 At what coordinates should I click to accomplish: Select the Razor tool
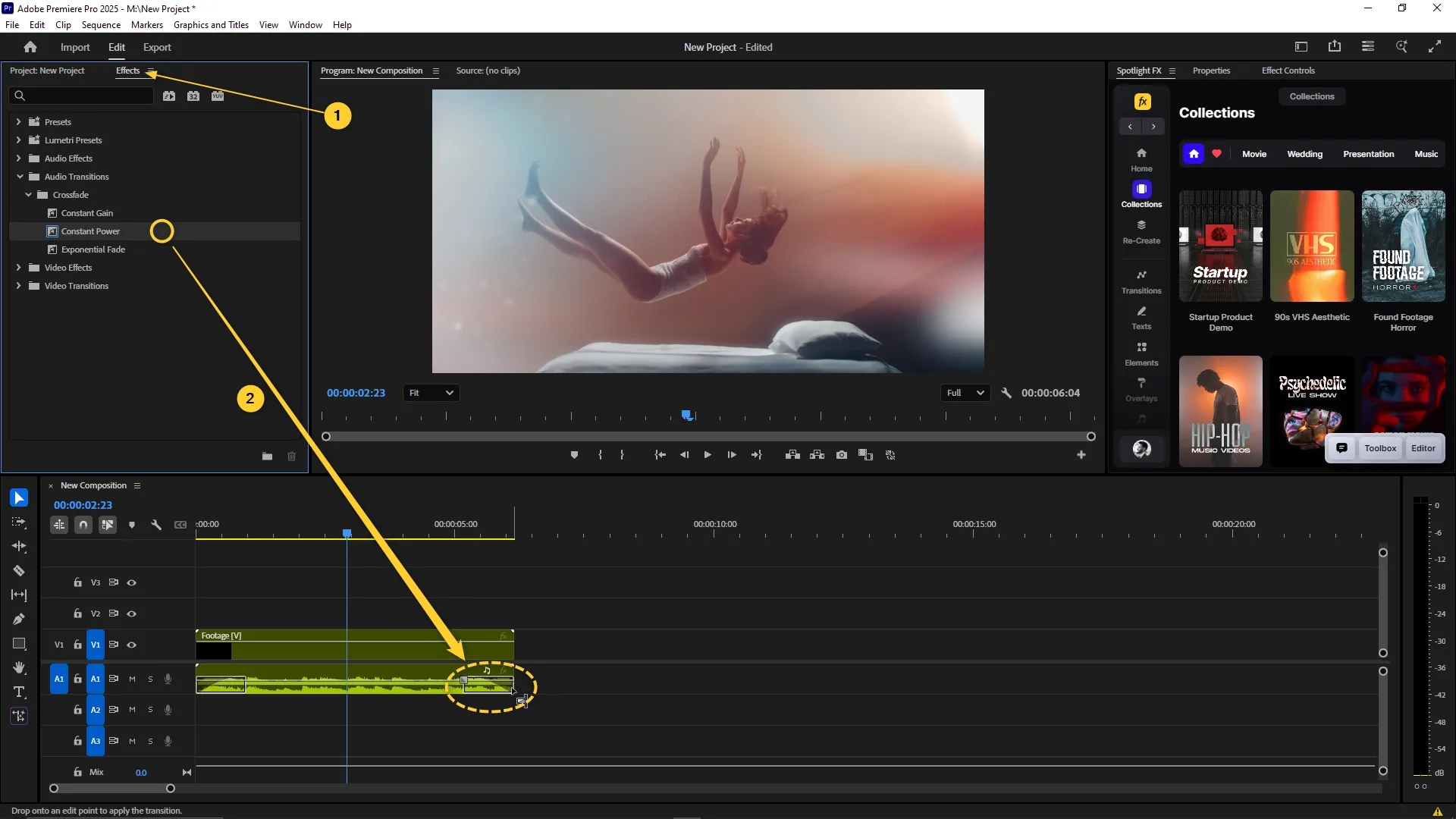[x=19, y=571]
